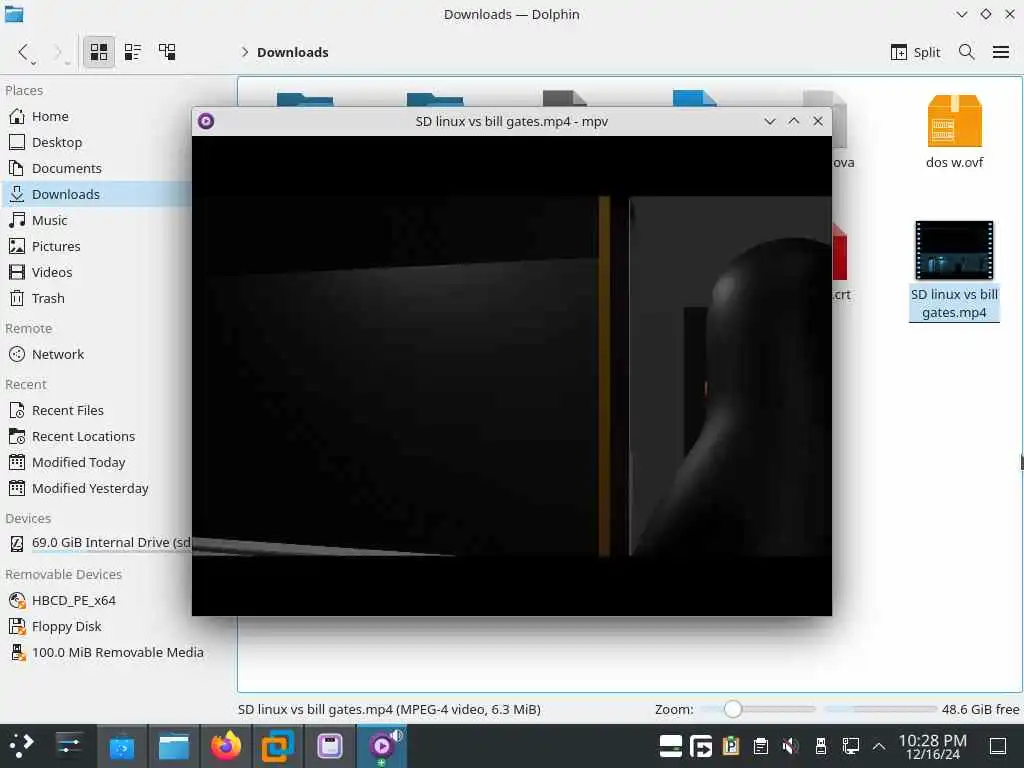Click the mpv app icon in title bar
The image size is (1024, 768).
206,121
